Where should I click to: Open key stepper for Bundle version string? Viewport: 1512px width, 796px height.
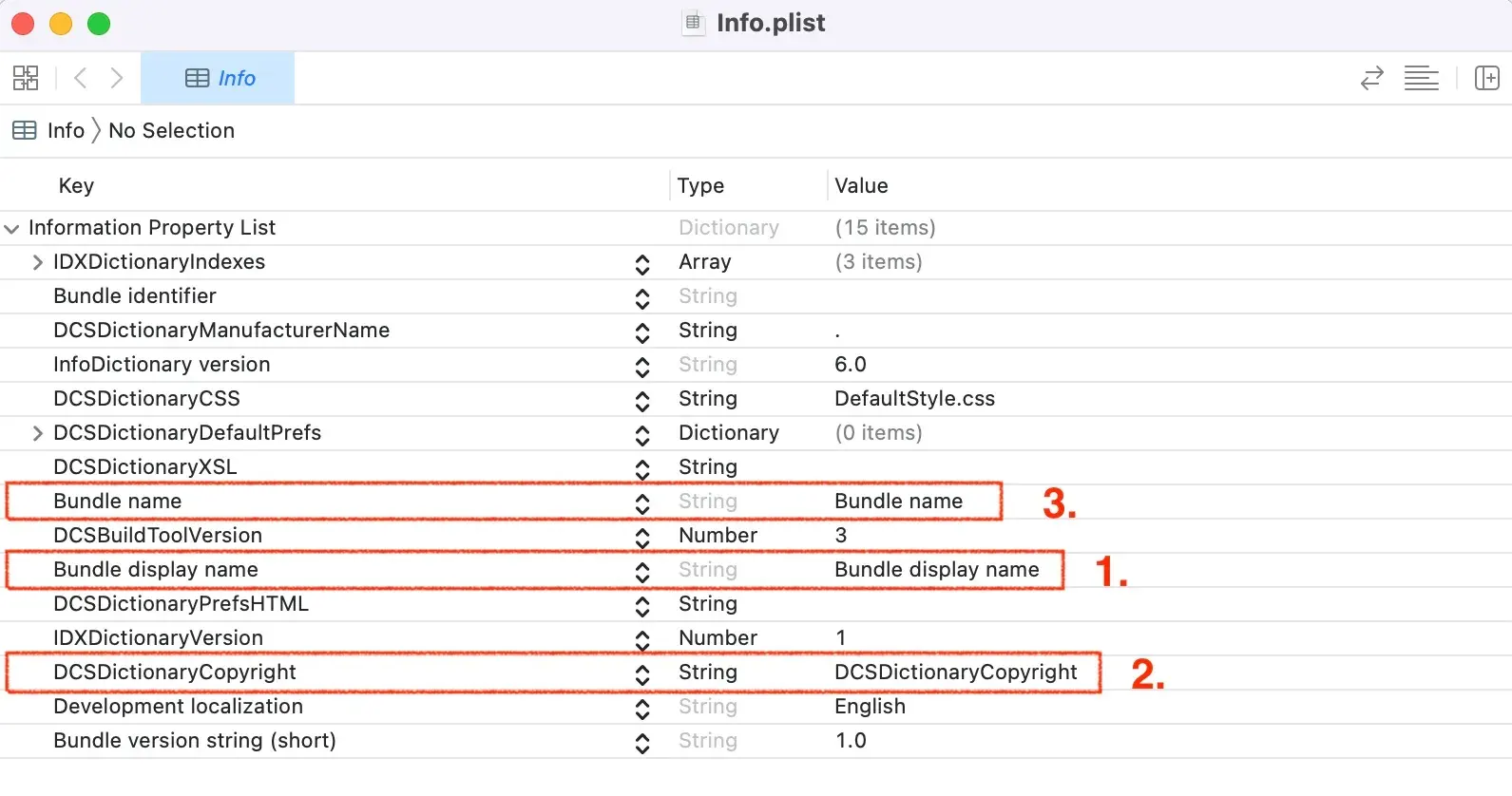click(x=642, y=743)
